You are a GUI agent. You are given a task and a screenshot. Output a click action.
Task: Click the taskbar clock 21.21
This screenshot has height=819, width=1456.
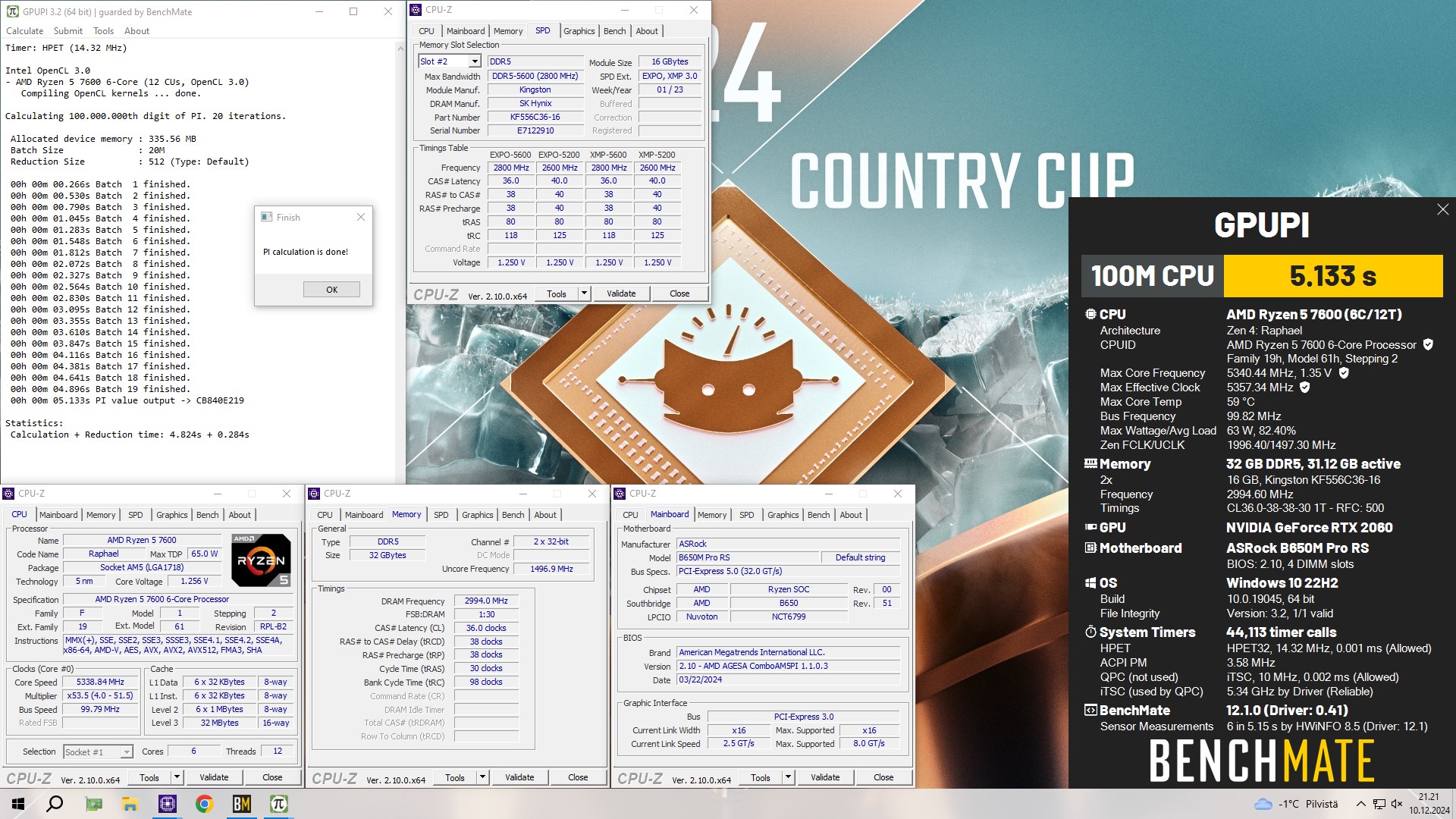click(1429, 797)
